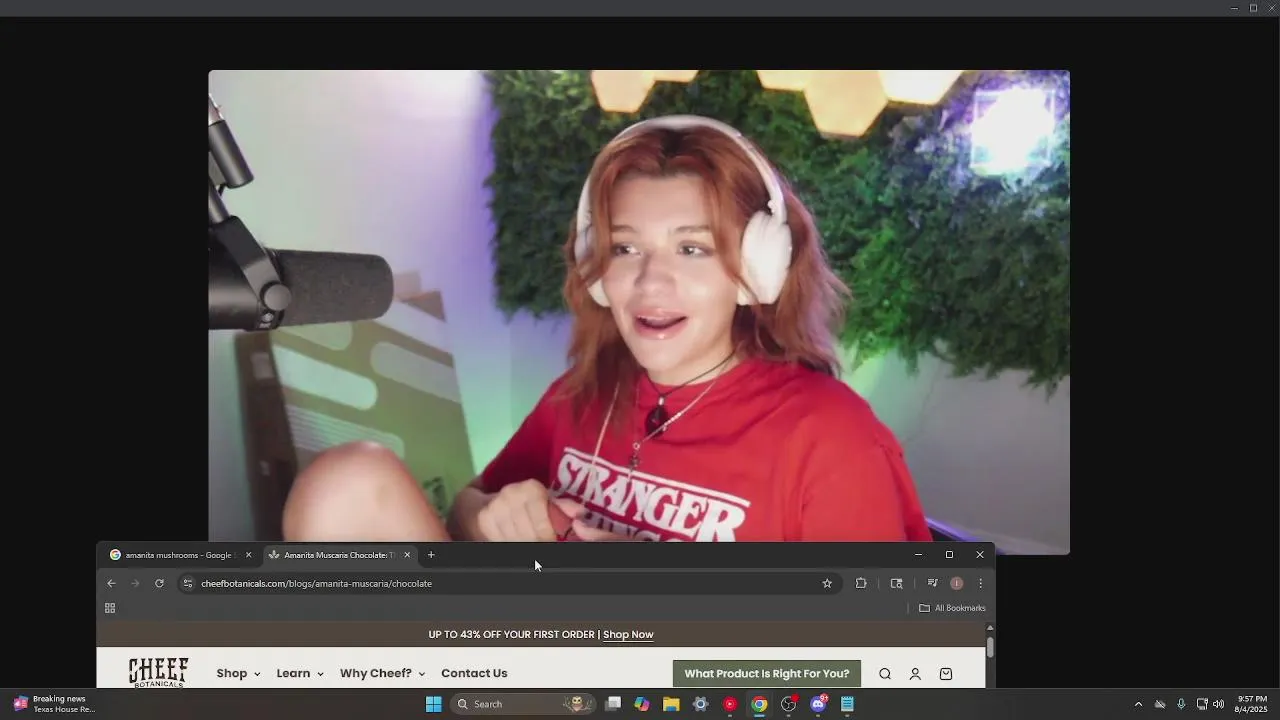The image size is (1280, 720).
Task: Open a new Chrome tab with plus
Action: (x=431, y=555)
